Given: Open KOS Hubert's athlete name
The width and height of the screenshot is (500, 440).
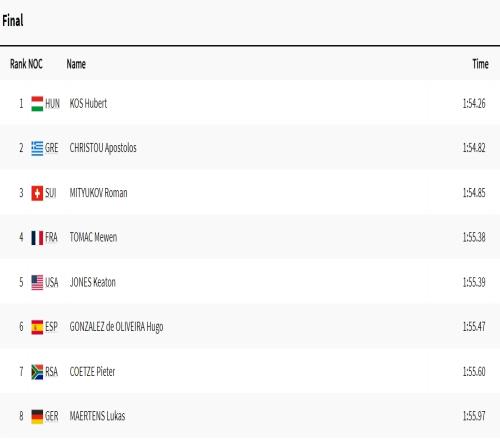Looking at the screenshot, I should [x=88, y=104].
